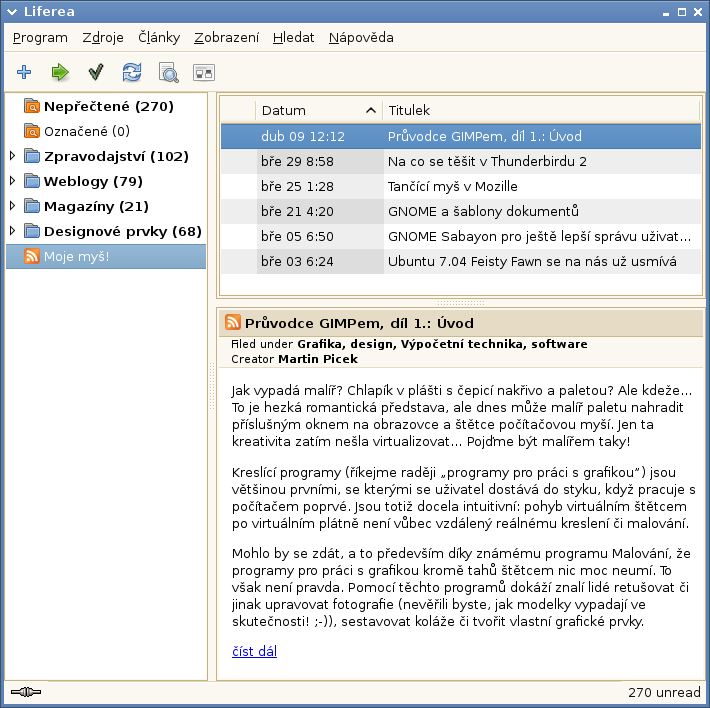Open the Nápověda menu
Screen dimensions: 710x708
tap(361, 38)
